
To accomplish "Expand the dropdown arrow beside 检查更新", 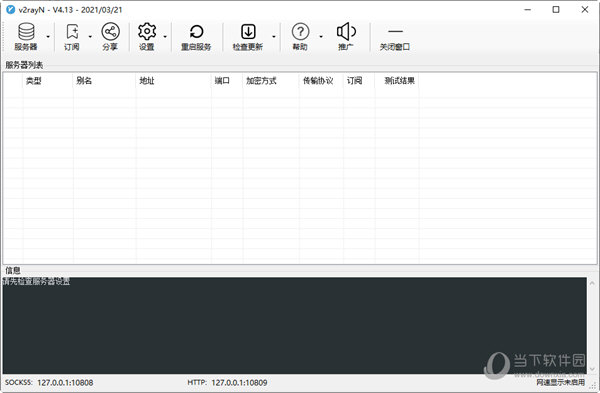I will coord(274,37).
